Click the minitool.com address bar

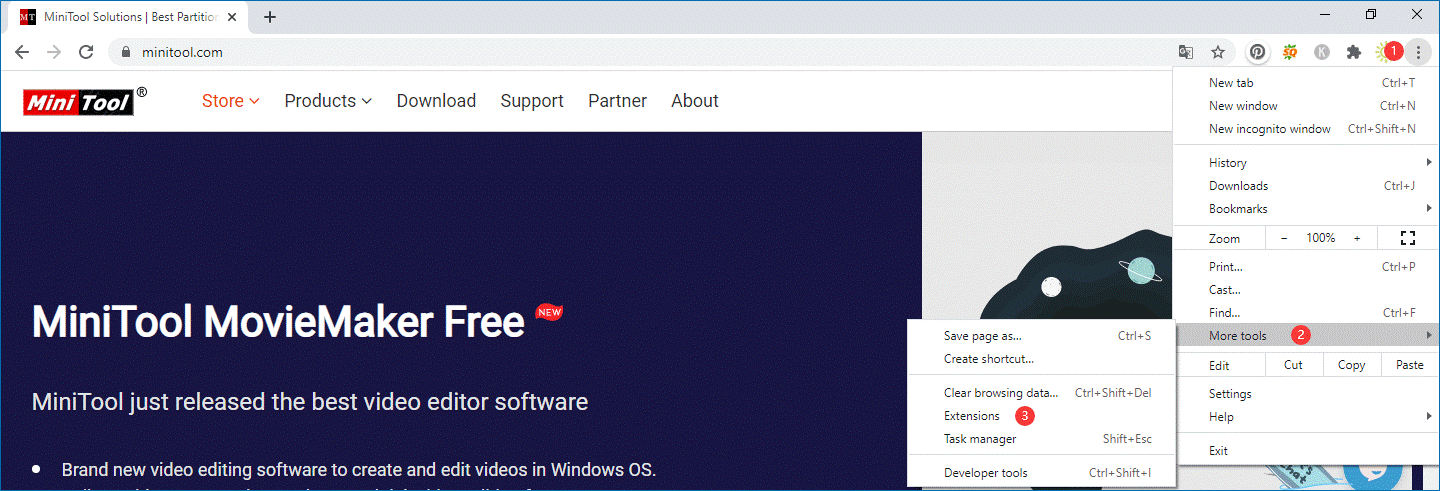click(x=640, y=52)
